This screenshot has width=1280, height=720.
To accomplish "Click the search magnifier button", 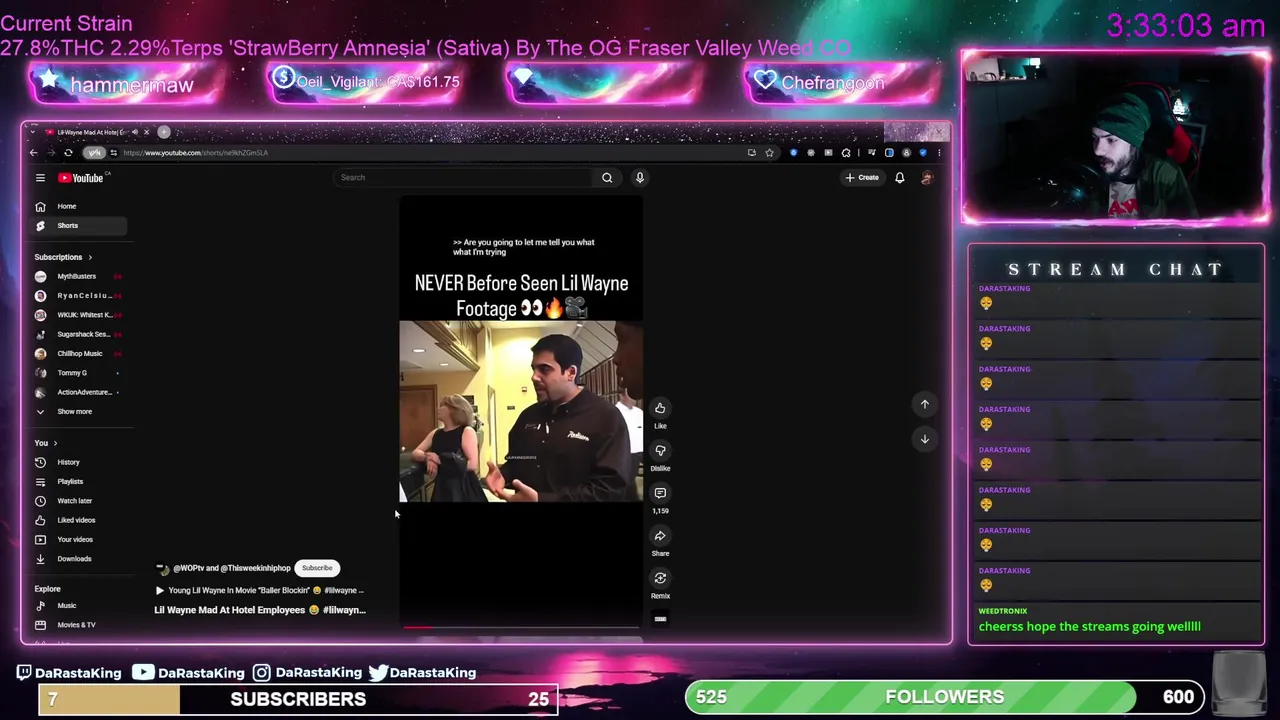I will click(607, 178).
